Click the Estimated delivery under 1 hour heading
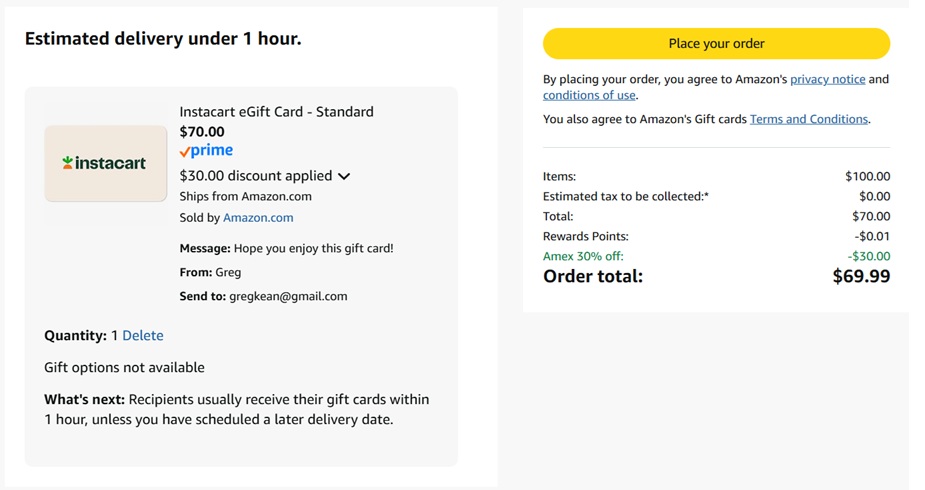 (163, 39)
